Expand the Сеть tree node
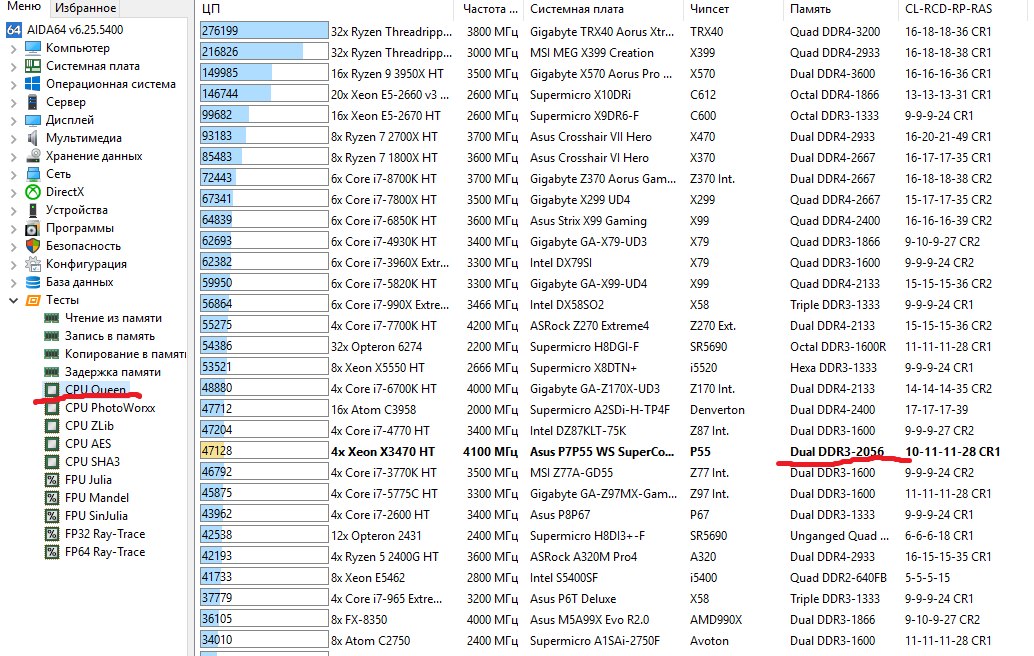Screen dimensions: 1034x656 (13, 174)
